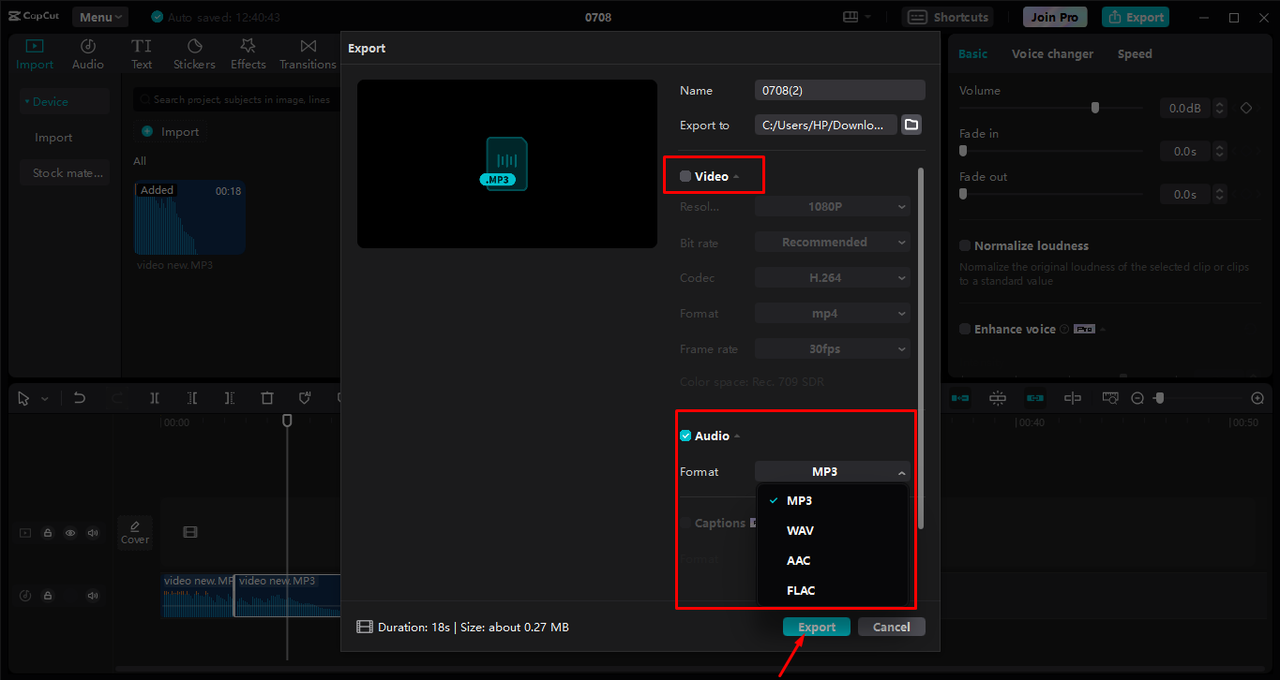Open the CapCut Menu dropdown
1280x680 pixels.
(x=100, y=17)
